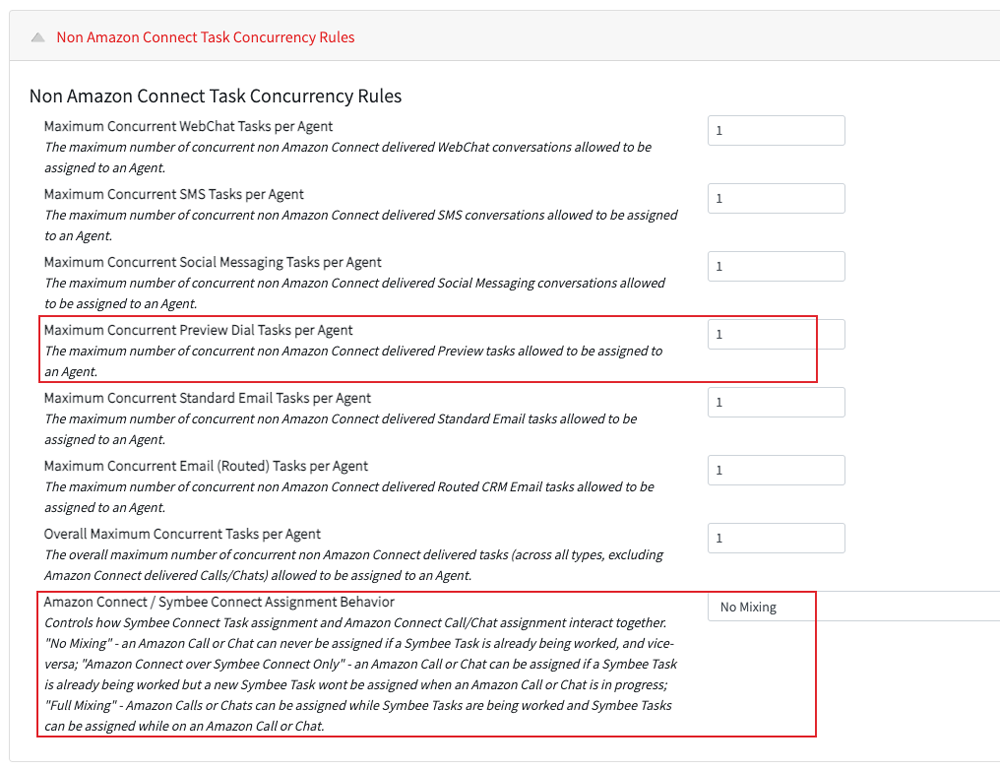Click the Maximum Concurrent WebChat Tasks input field

[776, 131]
